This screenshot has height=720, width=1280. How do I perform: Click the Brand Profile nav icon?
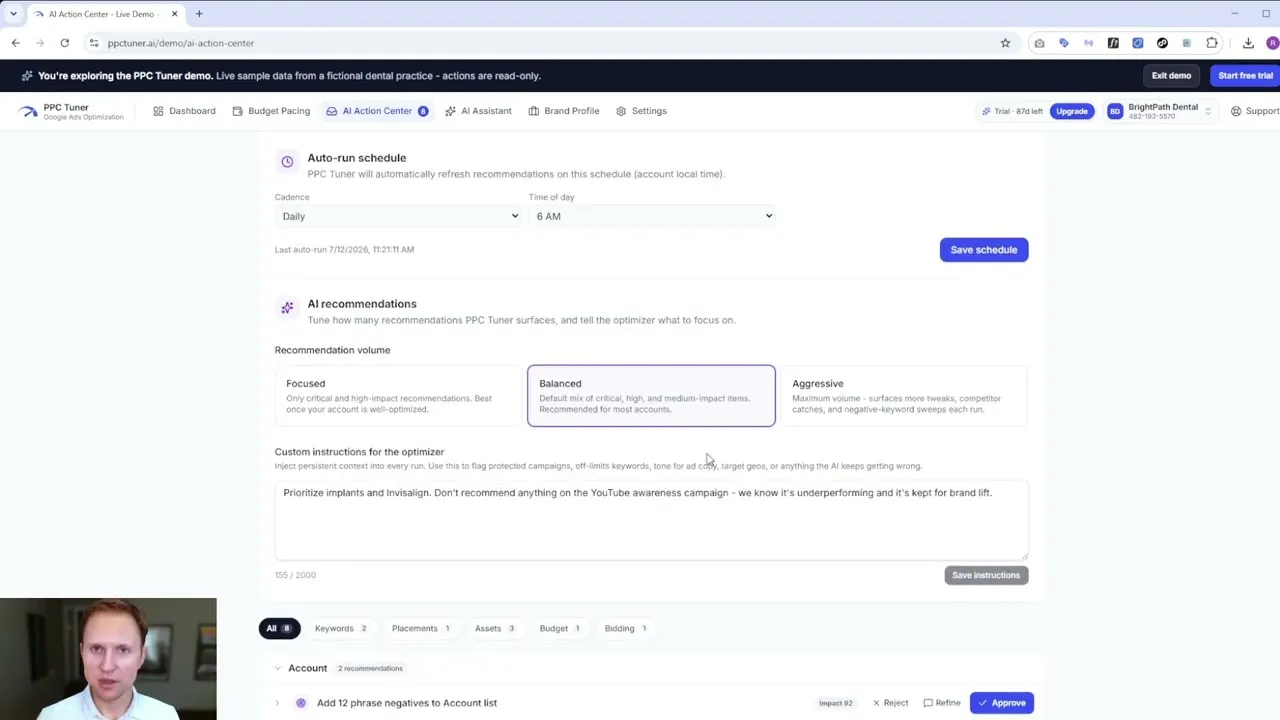tap(533, 111)
